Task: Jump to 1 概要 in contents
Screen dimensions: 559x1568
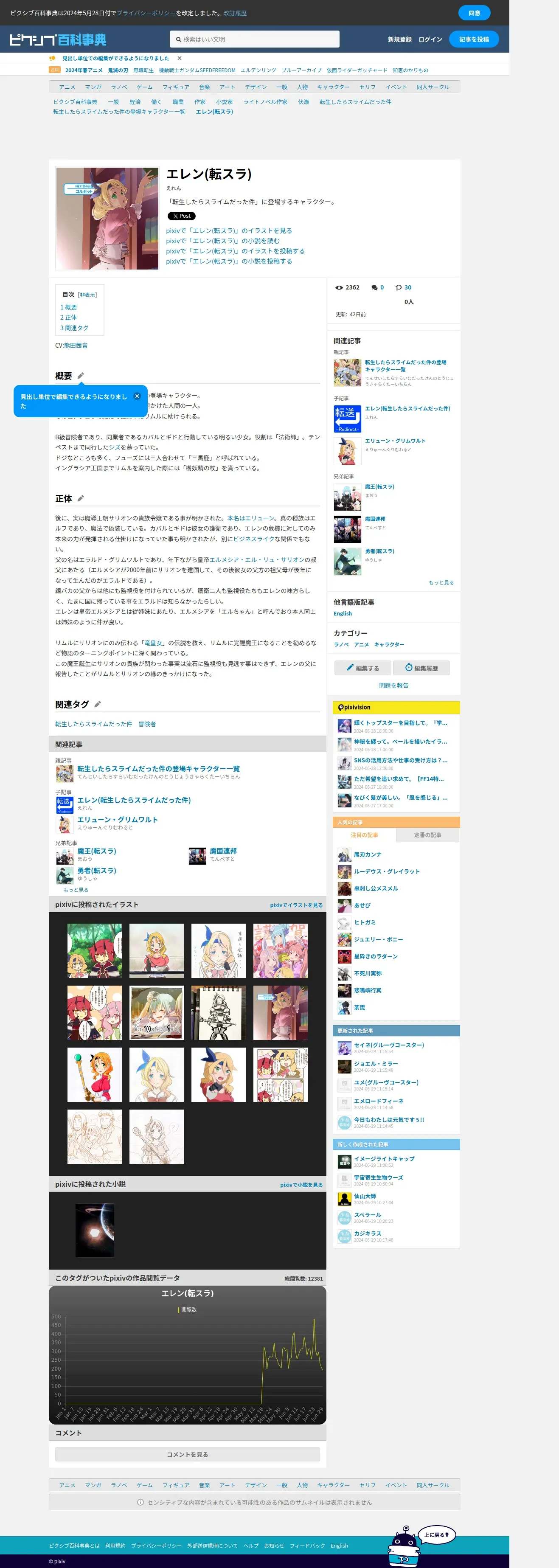Action: 68,307
